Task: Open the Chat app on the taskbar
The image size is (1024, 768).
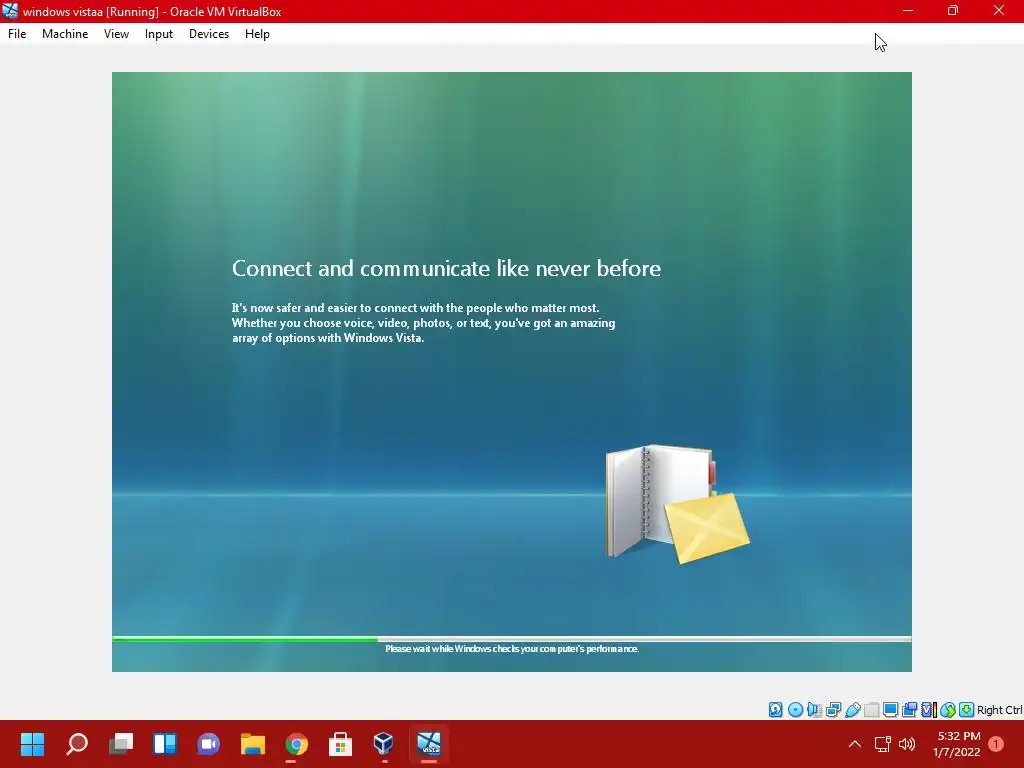Action: coord(208,744)
